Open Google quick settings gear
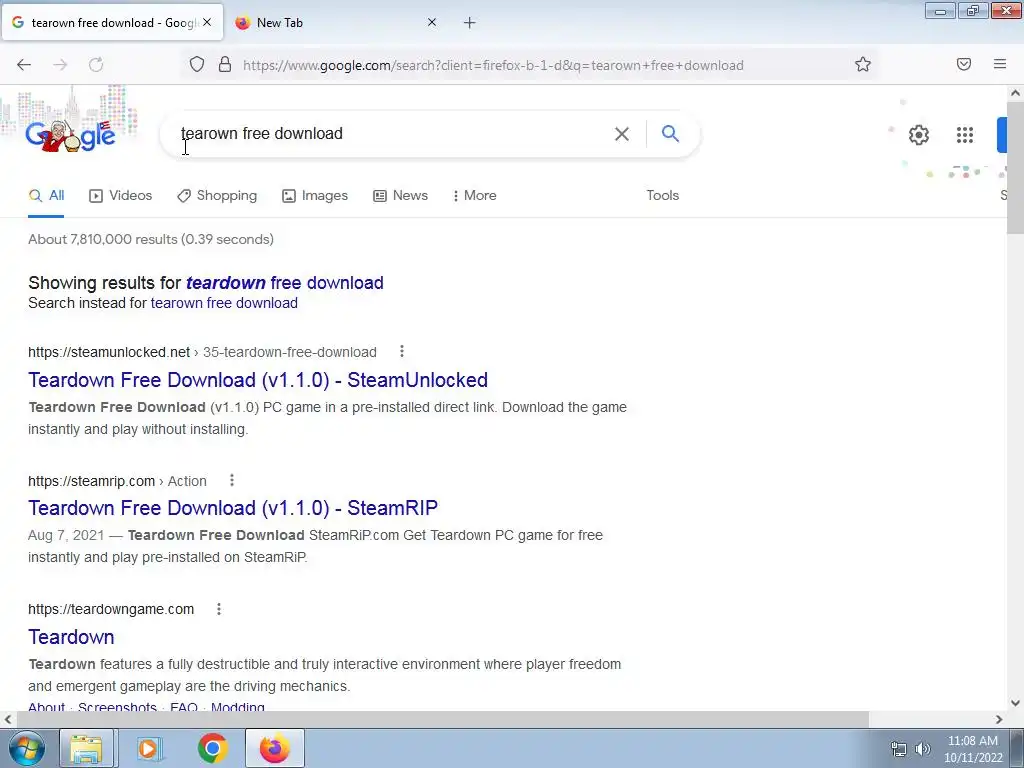1024x768 pixels. coord(919,135)
